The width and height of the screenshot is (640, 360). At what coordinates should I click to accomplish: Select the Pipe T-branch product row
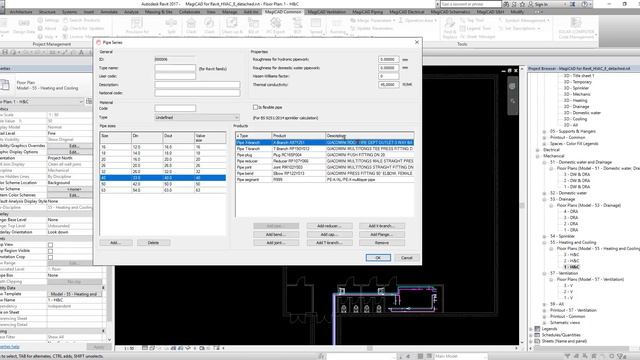325,149
